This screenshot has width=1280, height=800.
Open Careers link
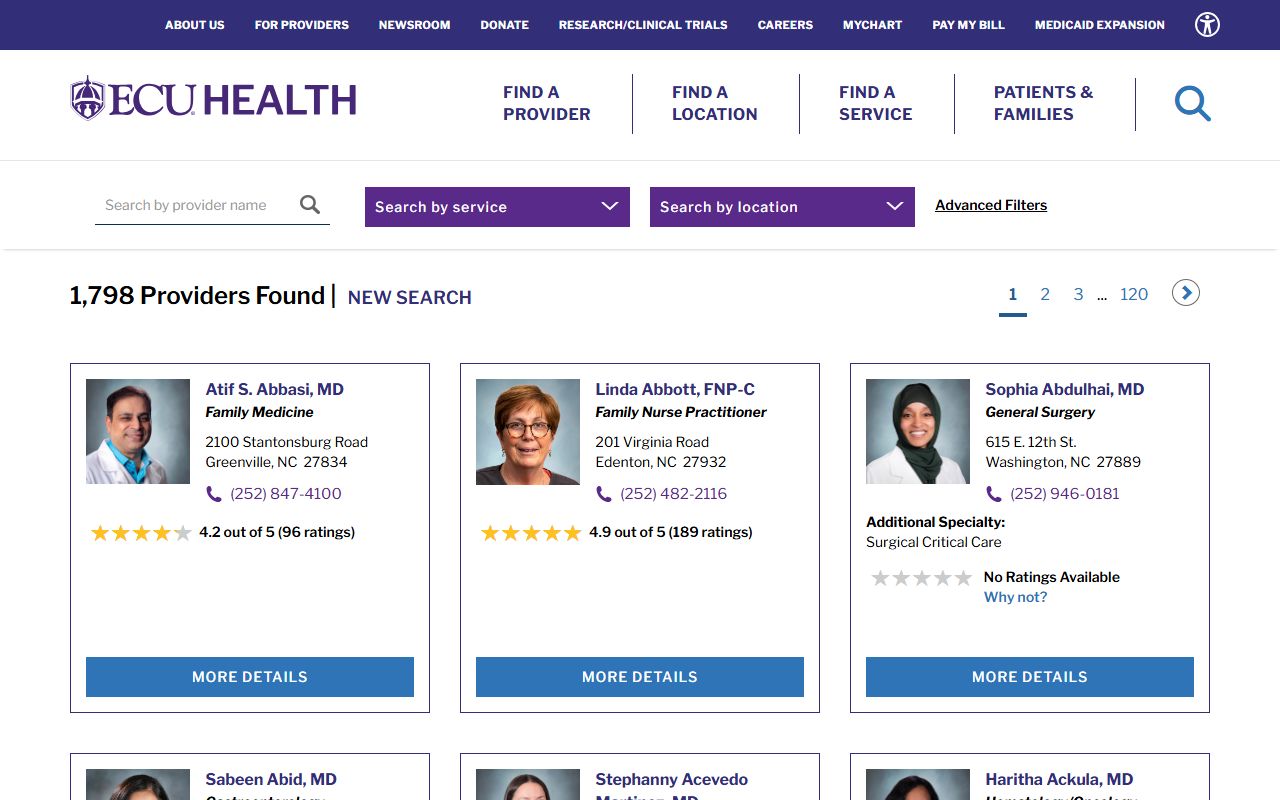(785, 25)
